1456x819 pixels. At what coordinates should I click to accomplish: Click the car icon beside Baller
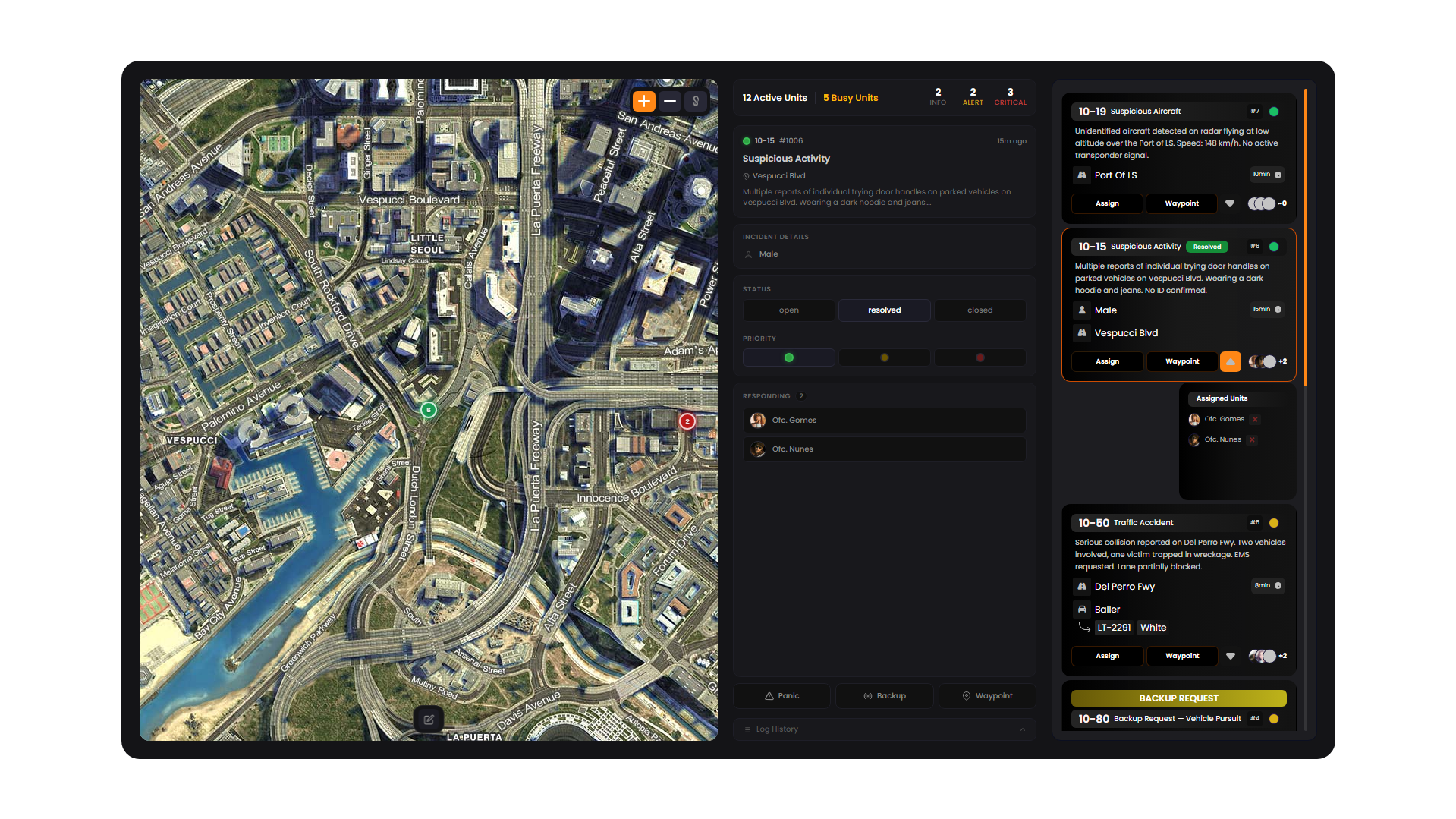1082,610
